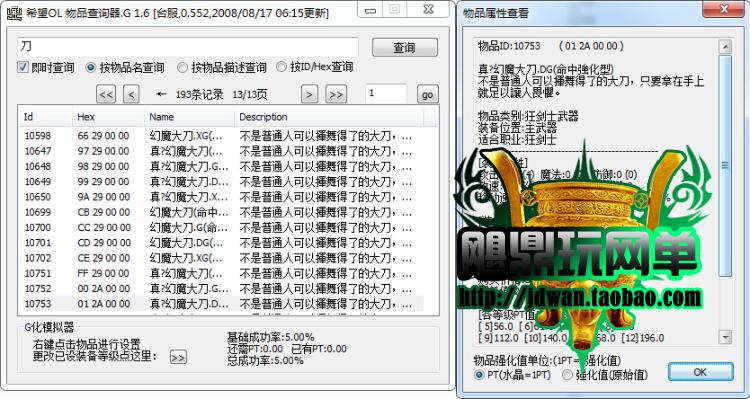The height and width of the screenshot is (399, 750).
Task: Sort by the Name column header
Action: pyautogui.click(x=189, y=117)
